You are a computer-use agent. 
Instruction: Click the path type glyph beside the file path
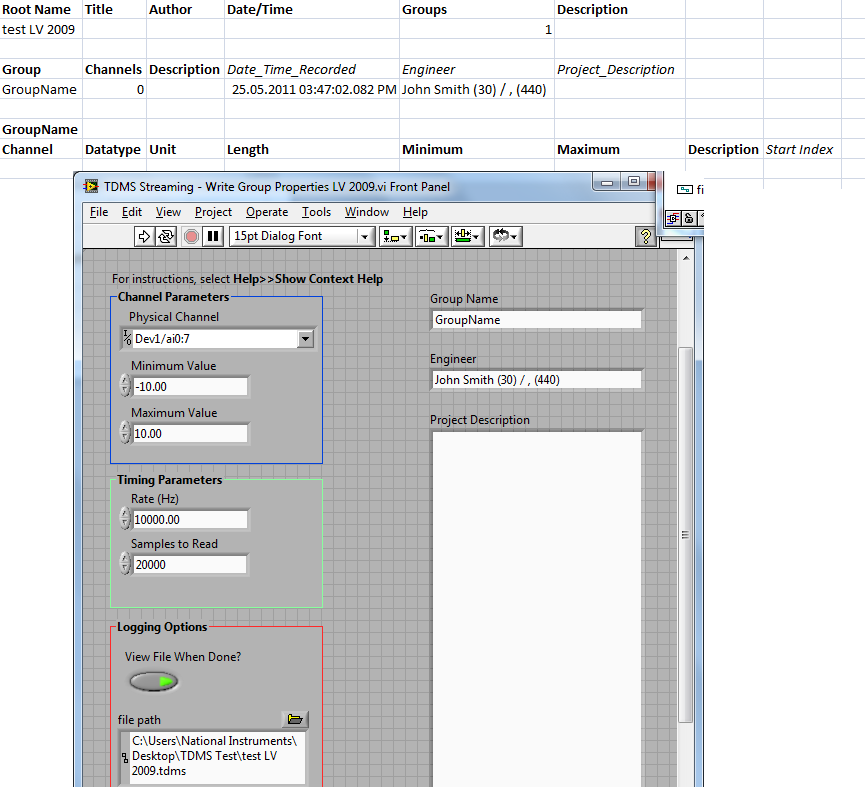pos(125,757)
